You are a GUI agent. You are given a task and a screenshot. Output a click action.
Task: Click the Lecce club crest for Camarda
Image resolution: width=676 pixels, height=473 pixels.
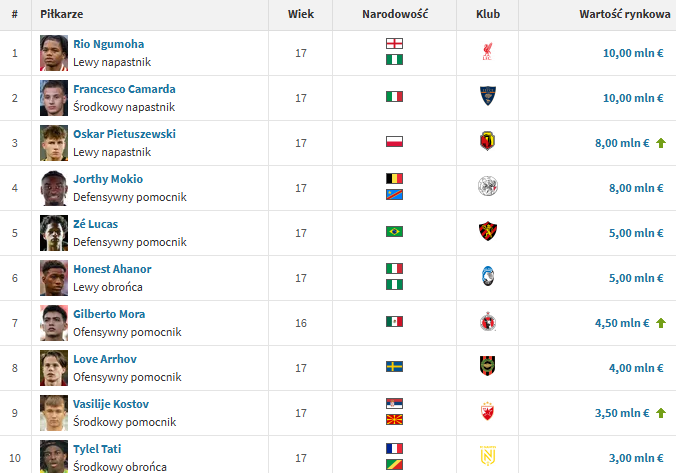click(487, 97)
